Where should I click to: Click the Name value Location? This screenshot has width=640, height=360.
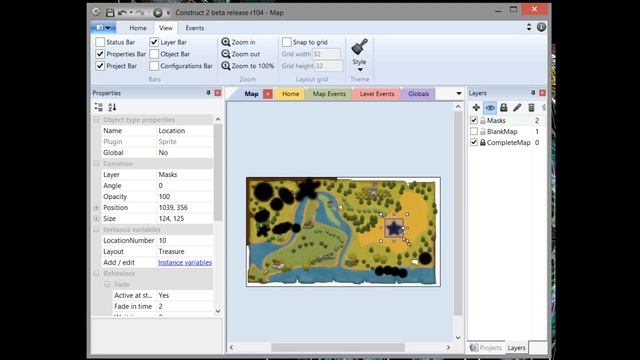pos(184,131)
